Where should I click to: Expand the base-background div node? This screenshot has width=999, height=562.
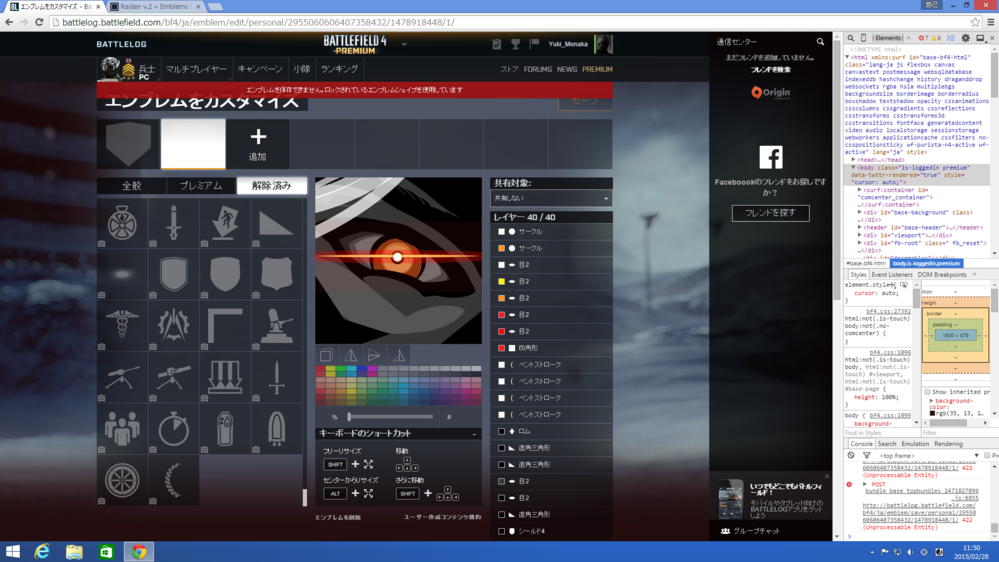[859, 212]
